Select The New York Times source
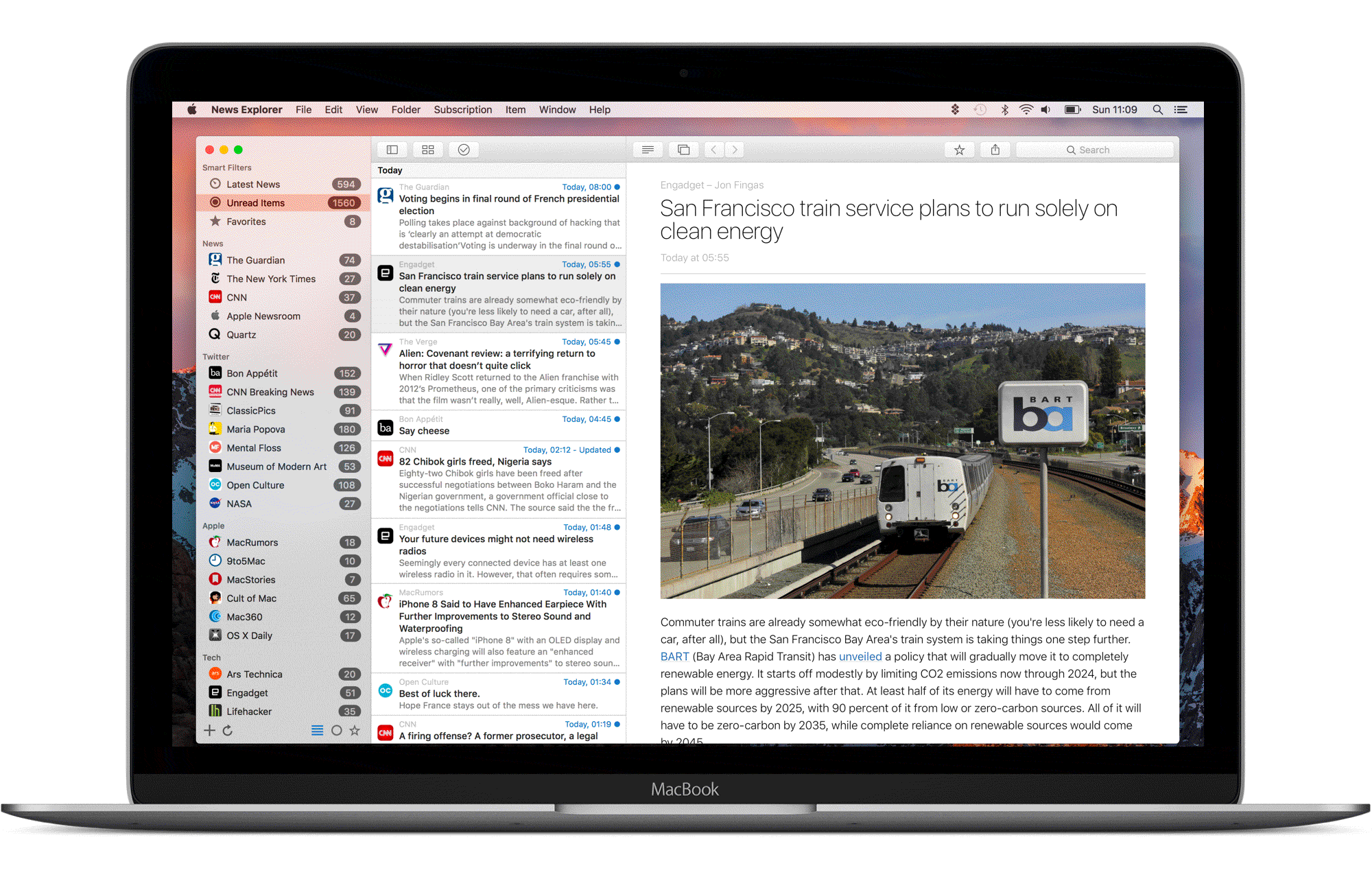This screenshot has width=1372, height=879. (271, 278)
